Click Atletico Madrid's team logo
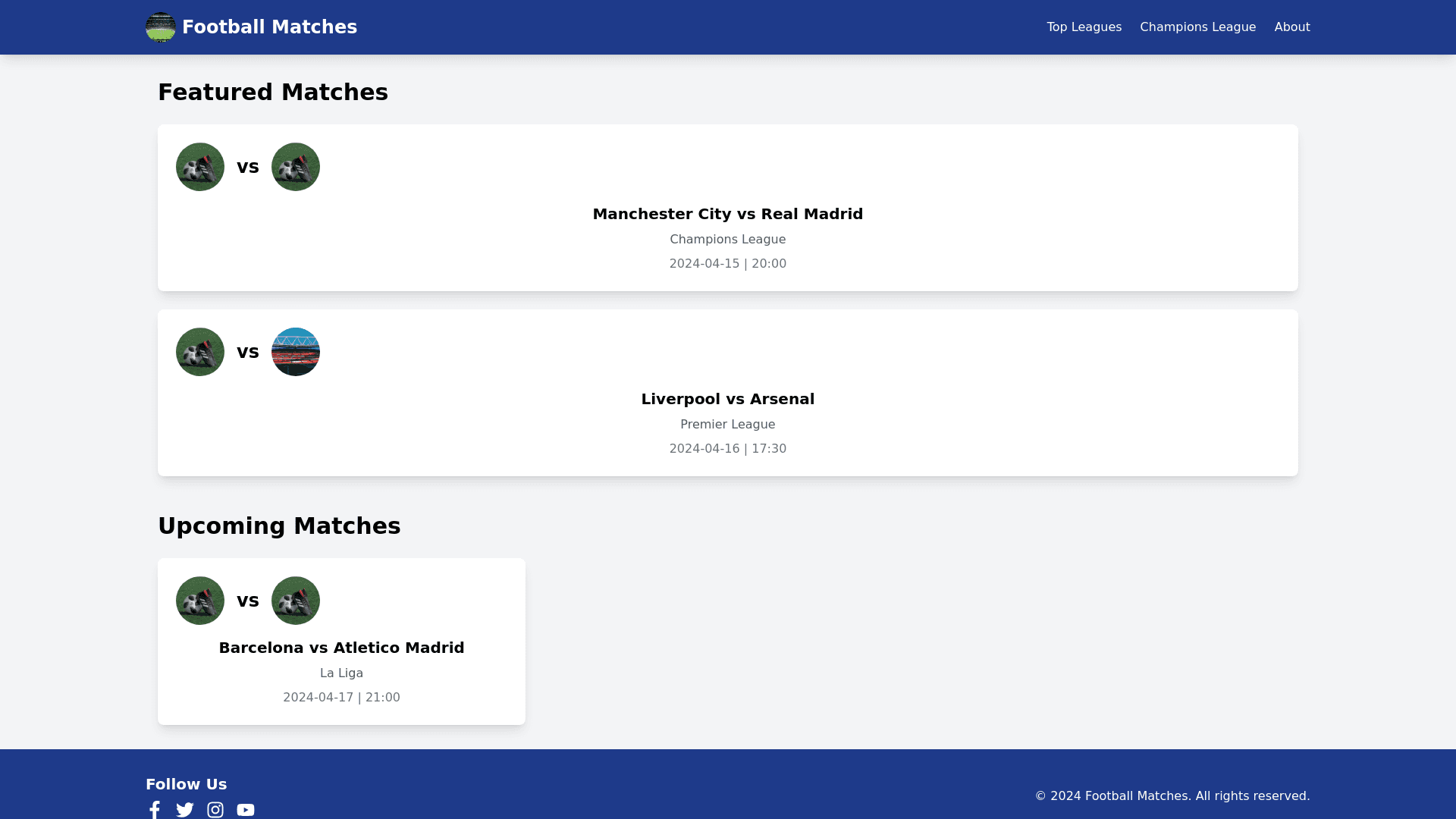This screenshot has width=1456, height=819. [296, 601]
